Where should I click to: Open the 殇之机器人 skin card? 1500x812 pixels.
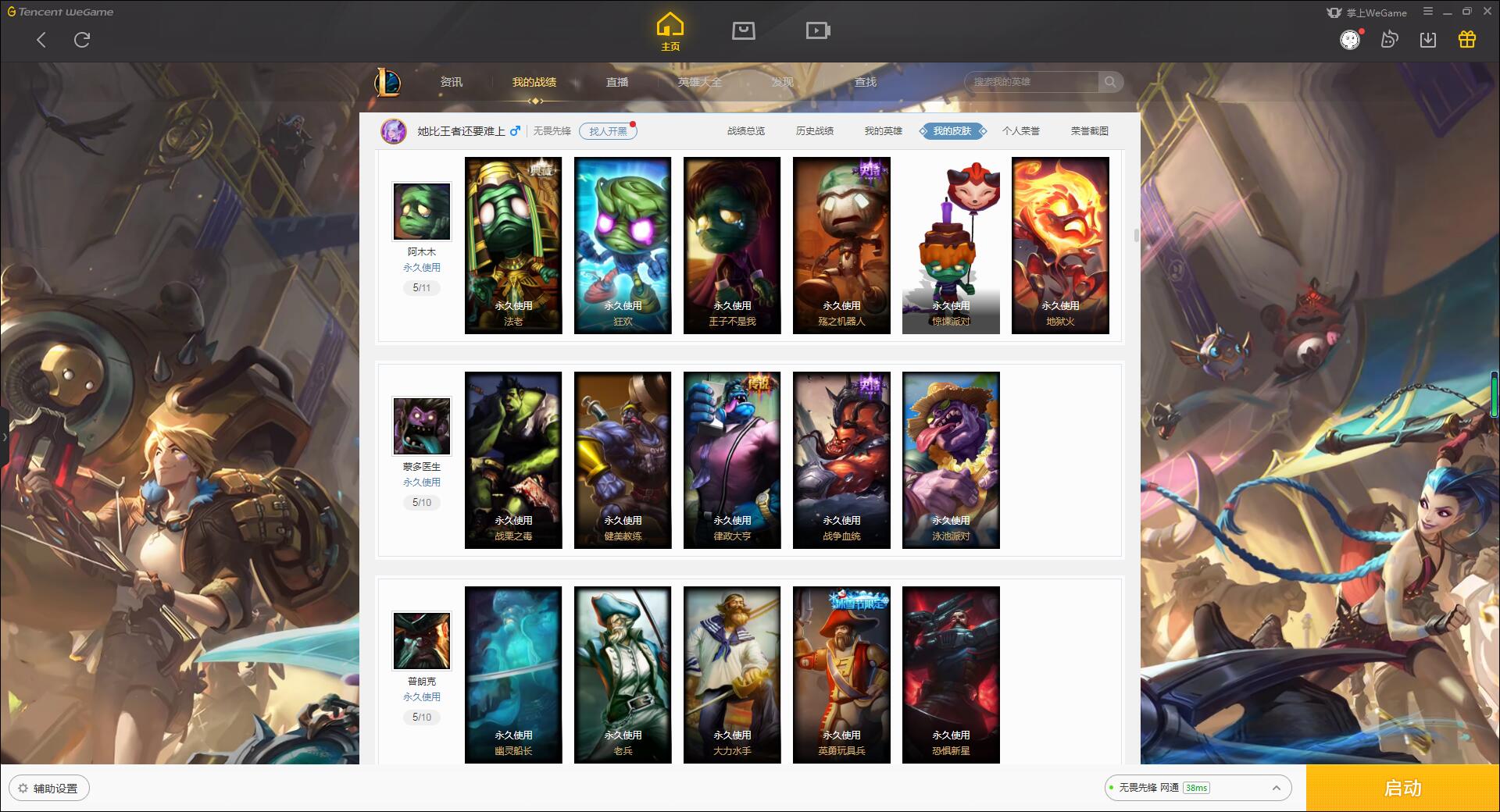coord(841,246)
